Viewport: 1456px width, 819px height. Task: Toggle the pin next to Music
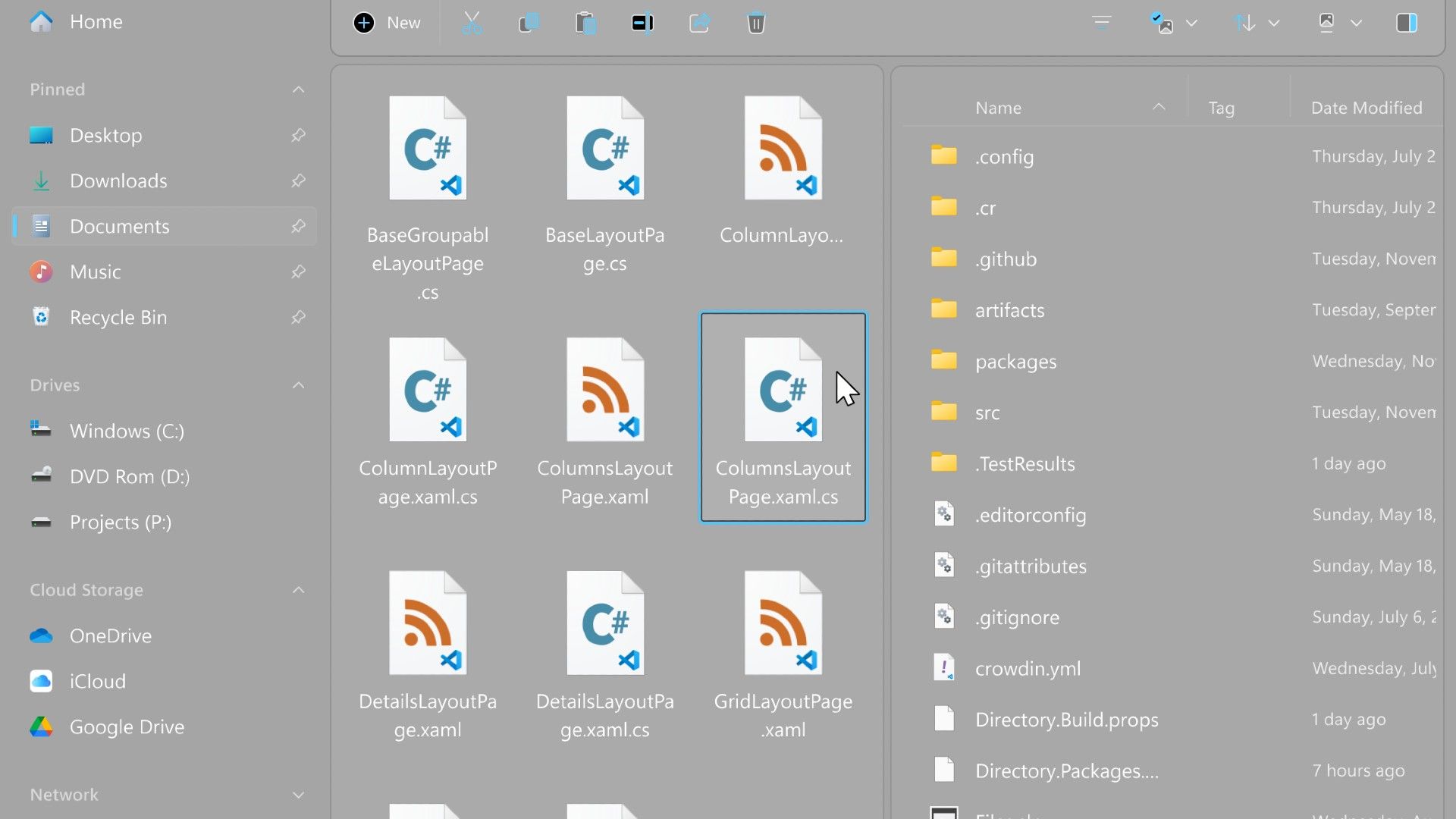click(298, 271)
